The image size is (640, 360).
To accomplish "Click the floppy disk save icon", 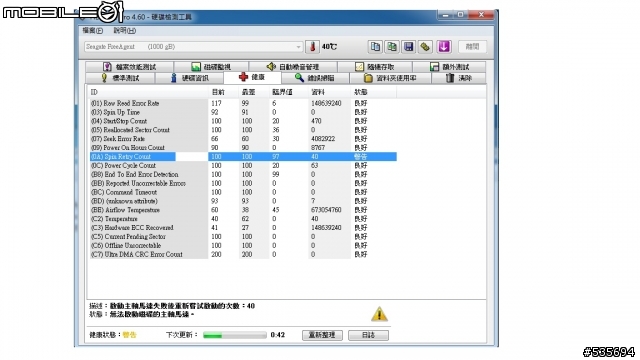I will (409, 47).
